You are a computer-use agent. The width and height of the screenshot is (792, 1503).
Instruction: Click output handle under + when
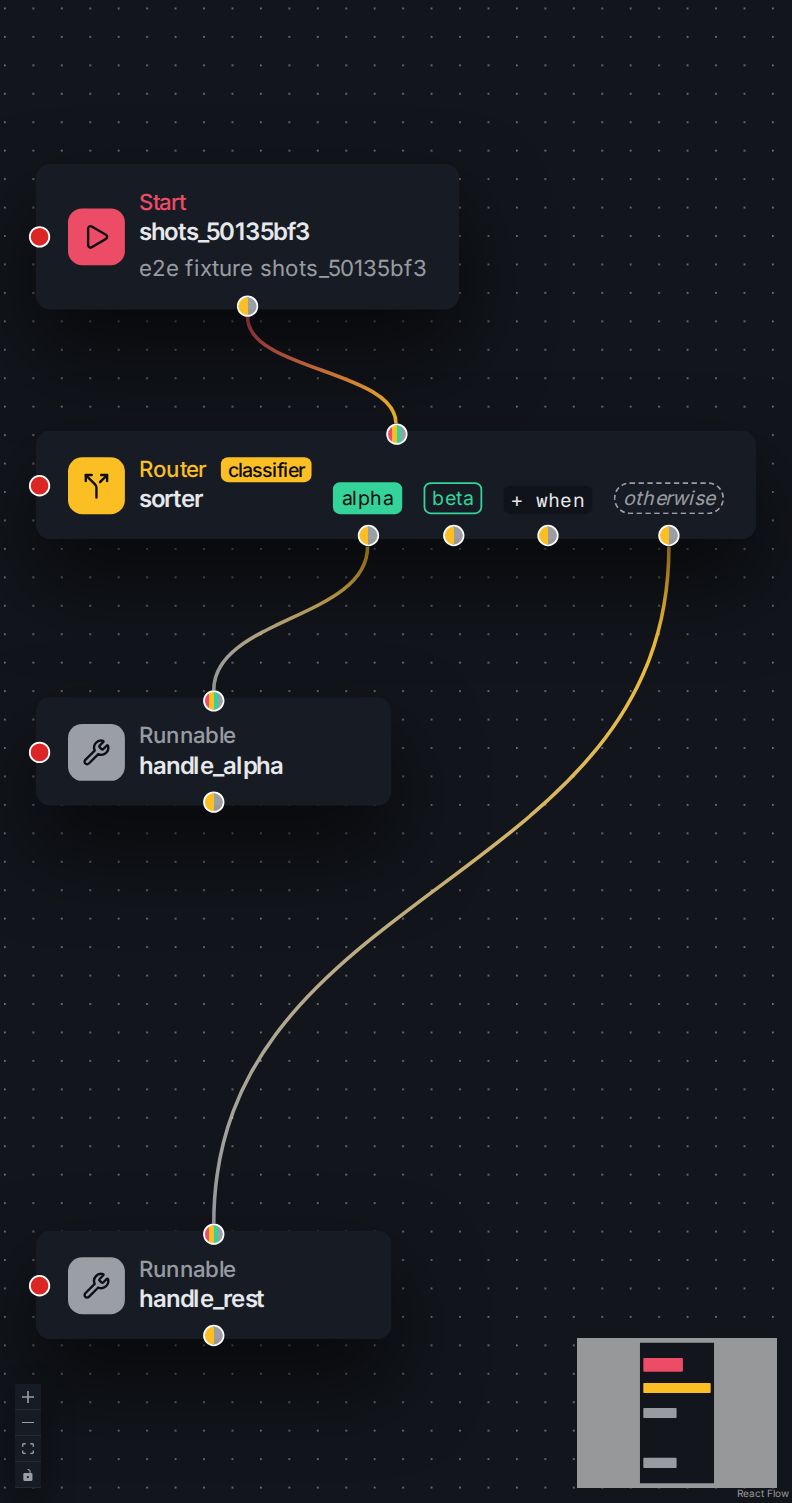point(548,535)
